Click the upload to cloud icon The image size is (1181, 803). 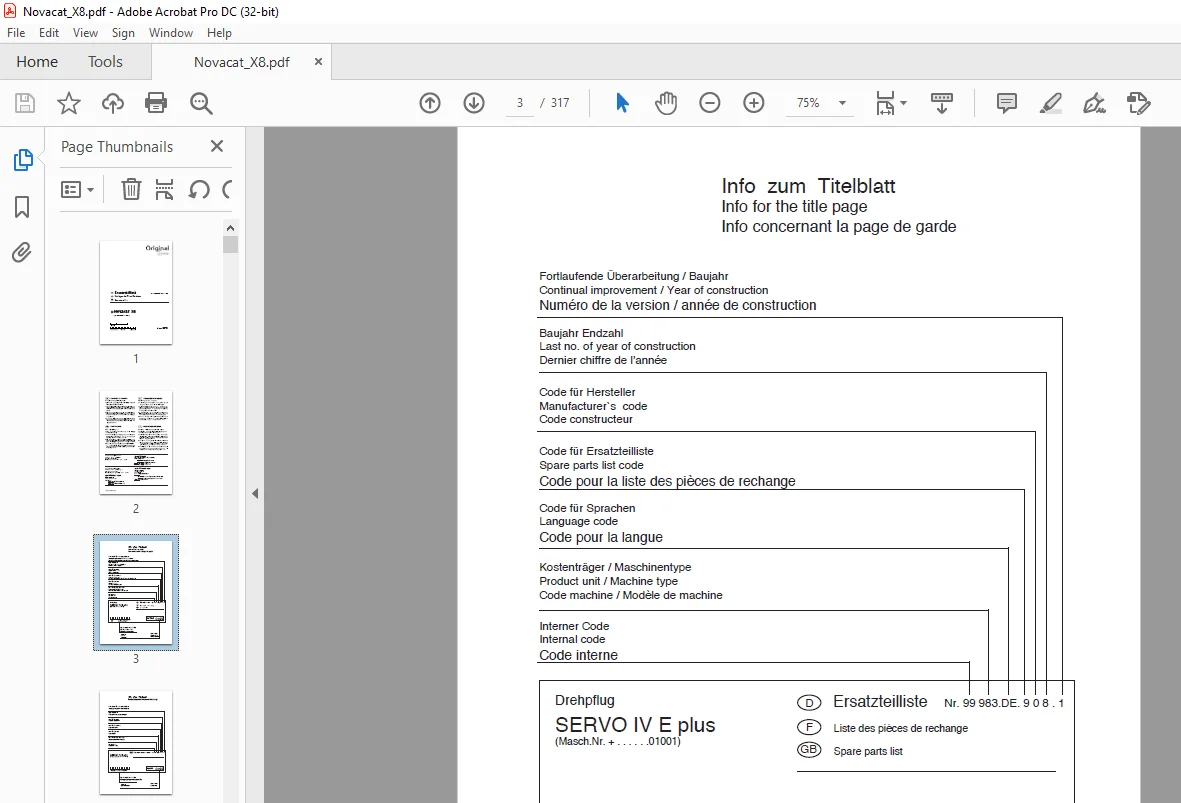point(113,103)
